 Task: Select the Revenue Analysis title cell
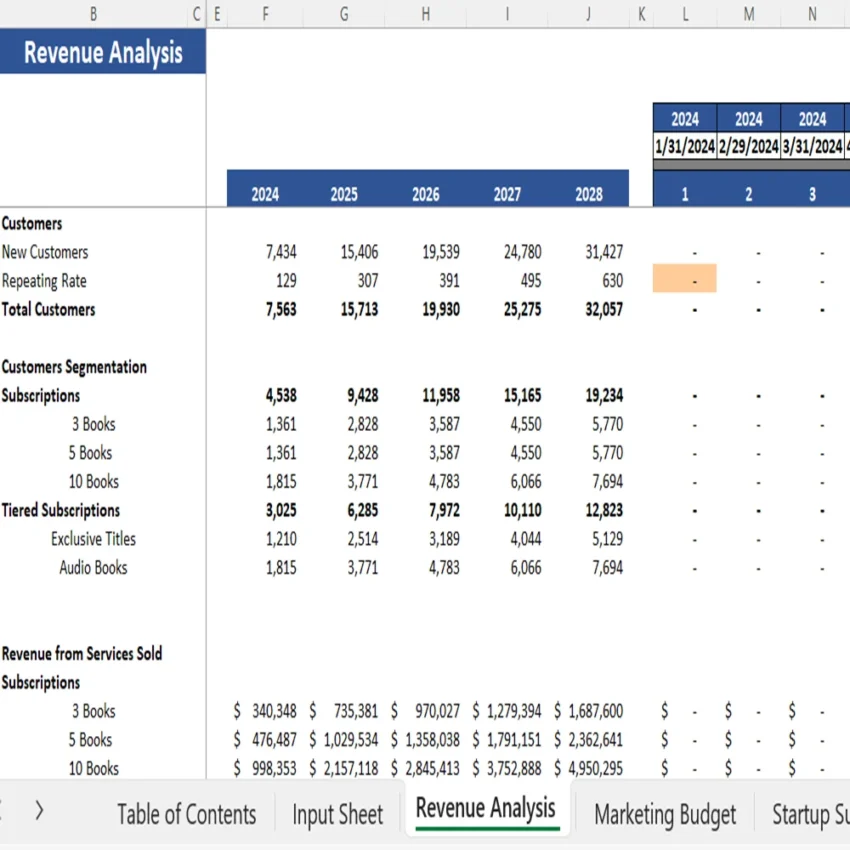click(x=103, y=52)
